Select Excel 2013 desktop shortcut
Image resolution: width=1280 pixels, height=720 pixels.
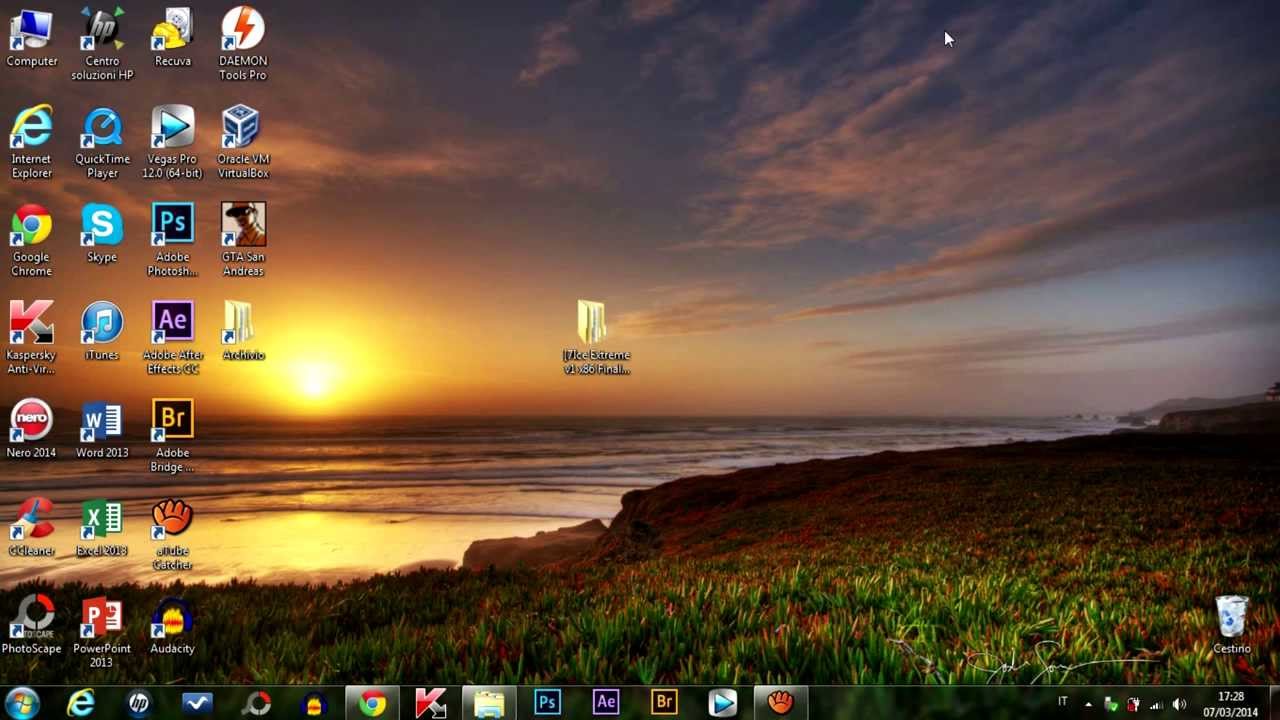point(102,528)
